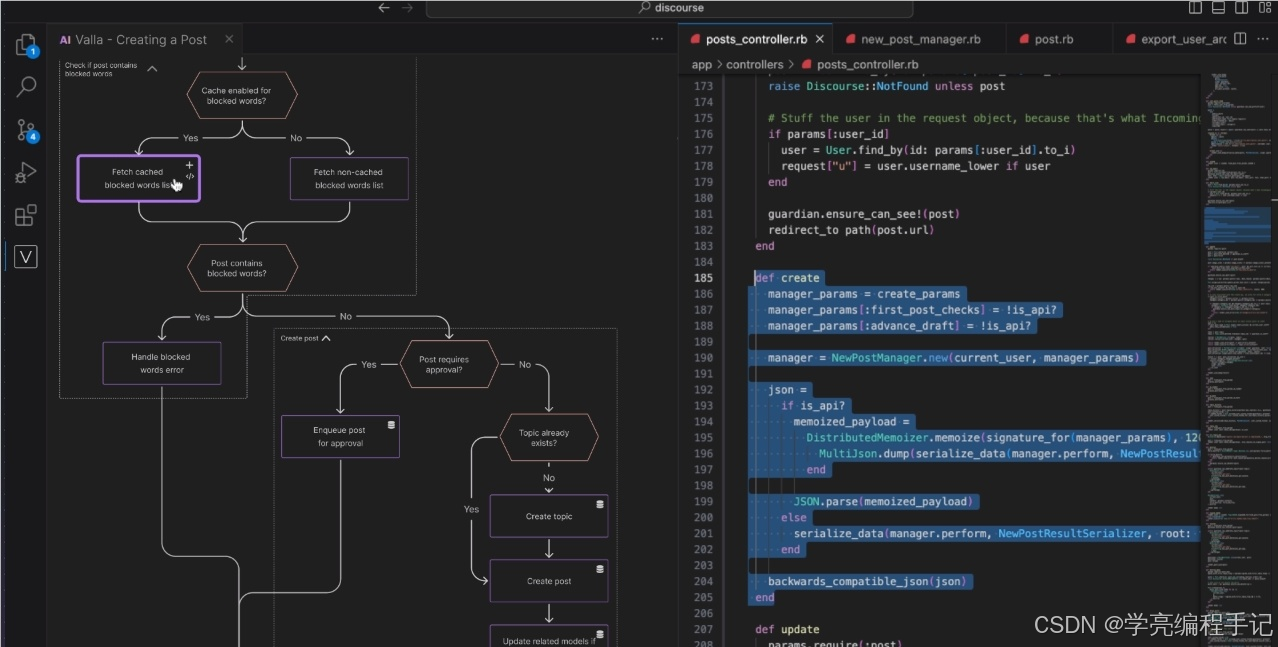Click database icon on Enqueue post node
The height and width of the screenshot is (647, 1278).
tap(391, 424)
